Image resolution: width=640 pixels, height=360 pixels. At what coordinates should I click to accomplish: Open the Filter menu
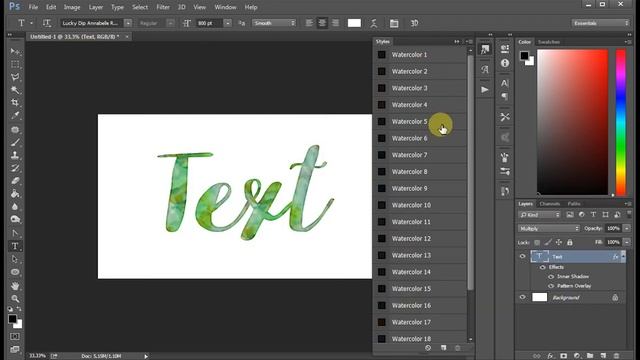click(163, 7)
